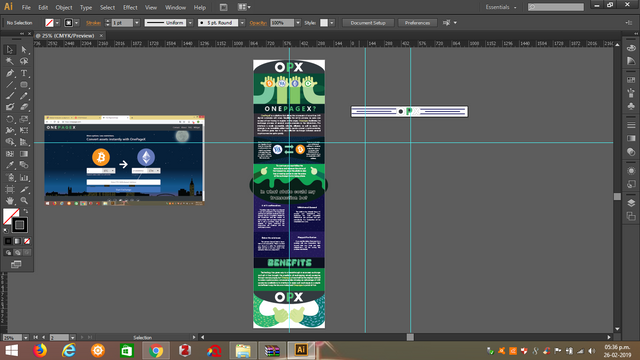Open the graphic Style dropdown
Screen dimensions: 640x360
(x=332, y=23)
